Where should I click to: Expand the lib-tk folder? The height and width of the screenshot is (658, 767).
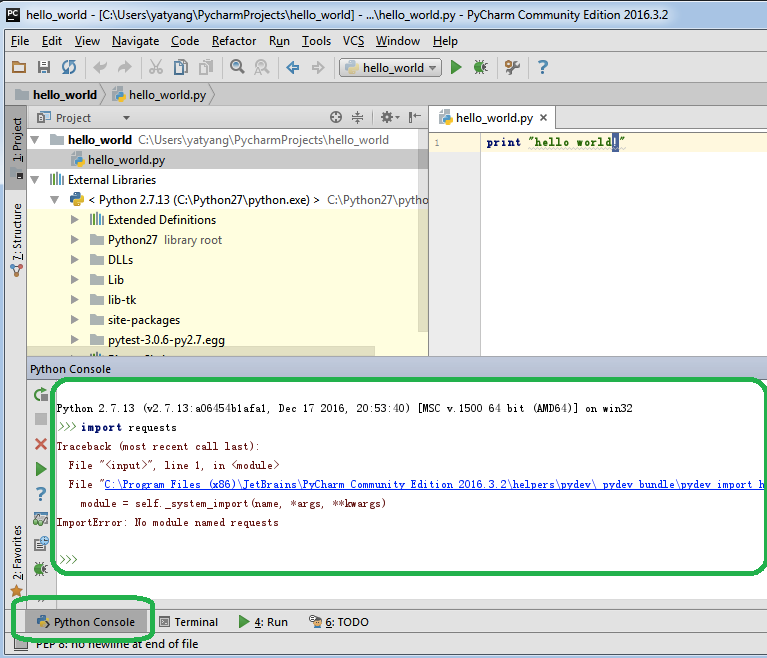click(x=74, y=300)
